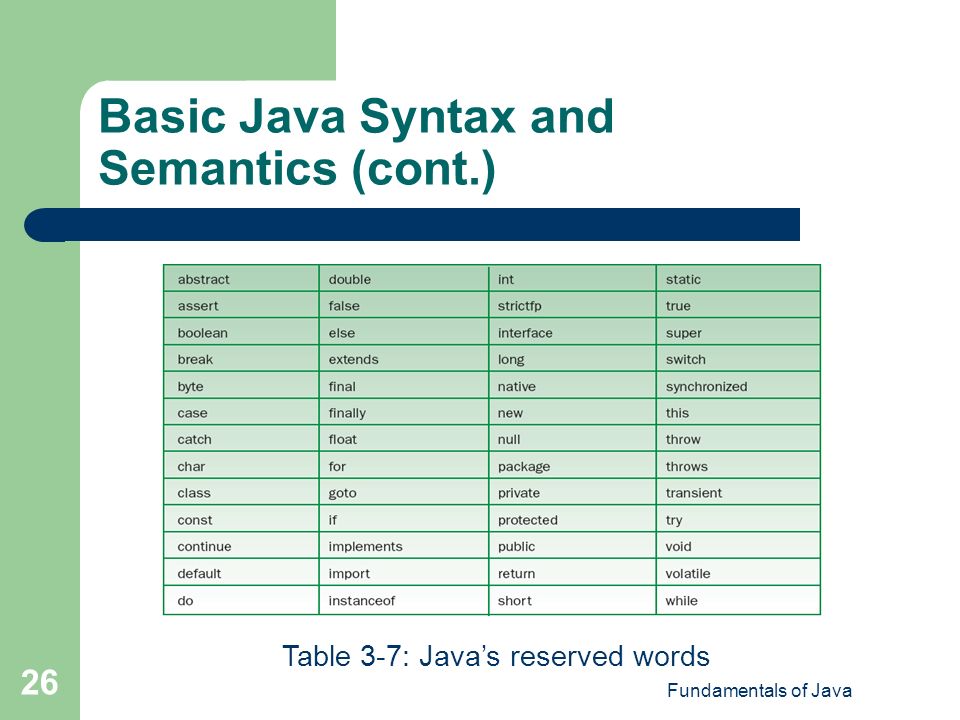Click the 'strictfp' cell
960x720 pixels.
coord(572,306)
